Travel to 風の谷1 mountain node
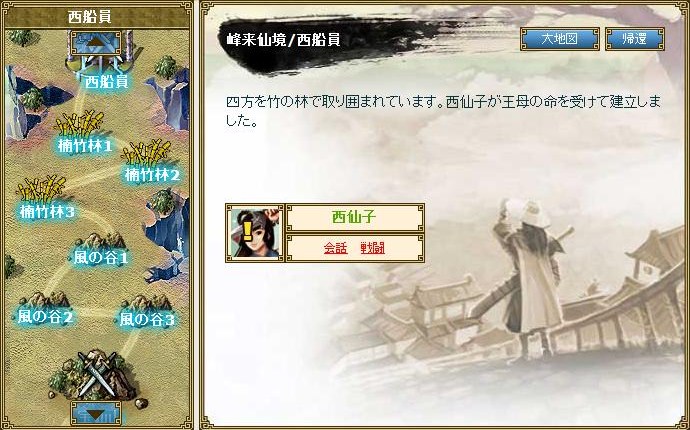The image size is (690, 430). (x=100, y=257)
